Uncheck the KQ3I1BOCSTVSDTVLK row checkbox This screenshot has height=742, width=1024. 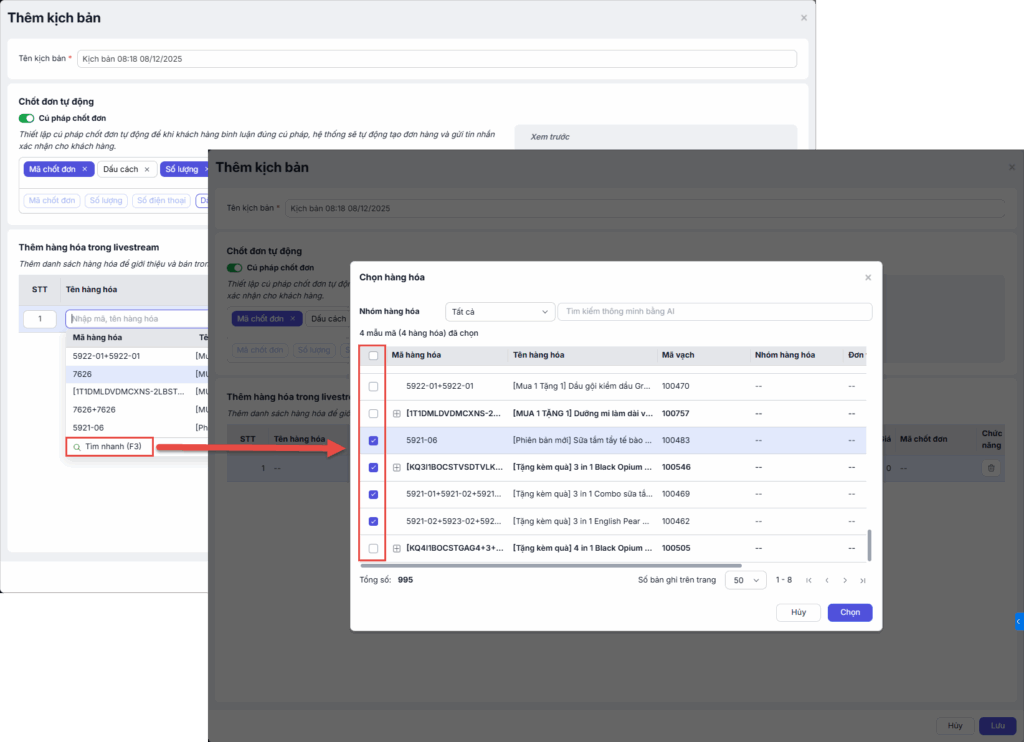[x=374, y=468]
